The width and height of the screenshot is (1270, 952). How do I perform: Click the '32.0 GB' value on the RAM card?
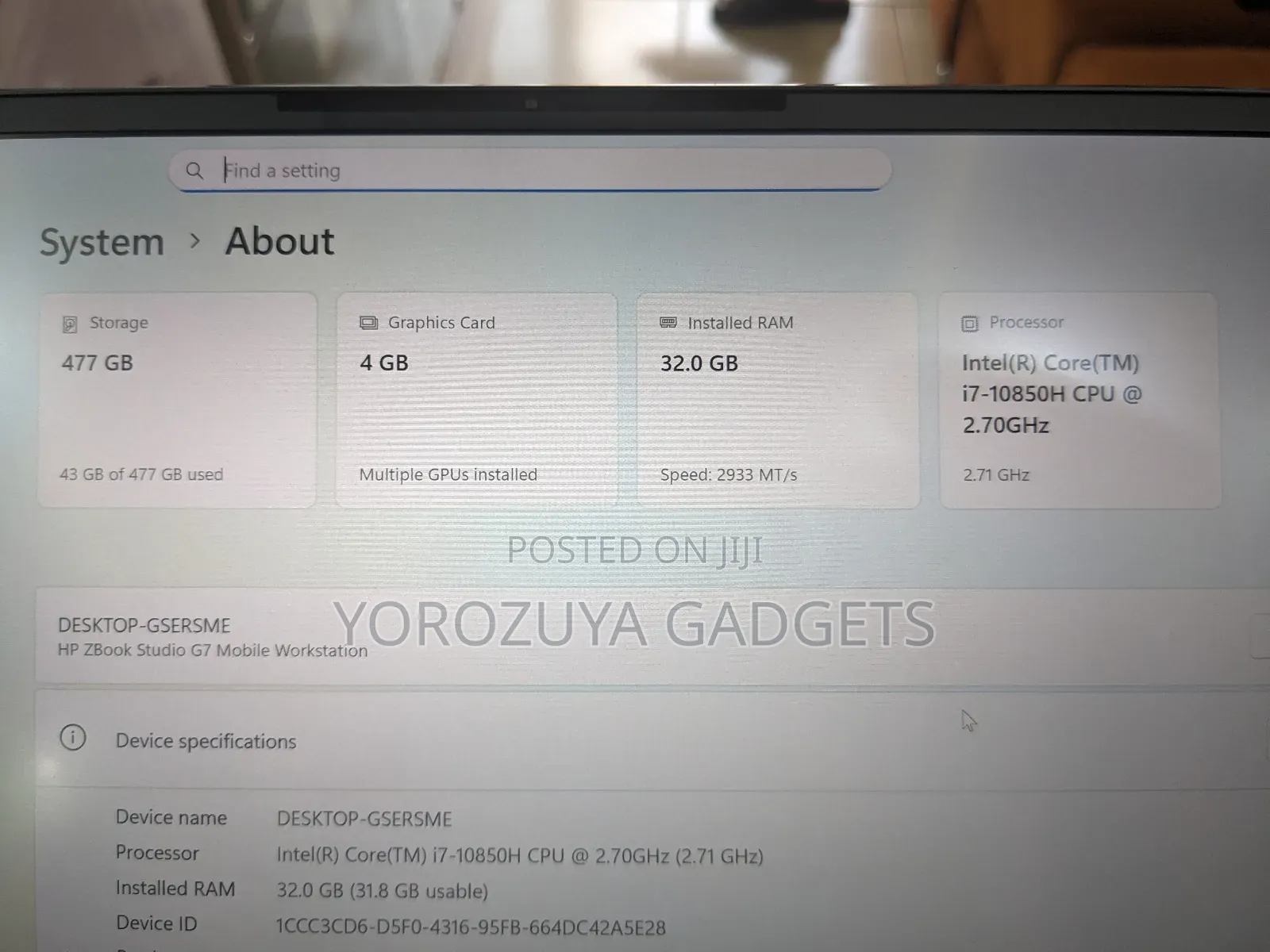pos(699,363)
